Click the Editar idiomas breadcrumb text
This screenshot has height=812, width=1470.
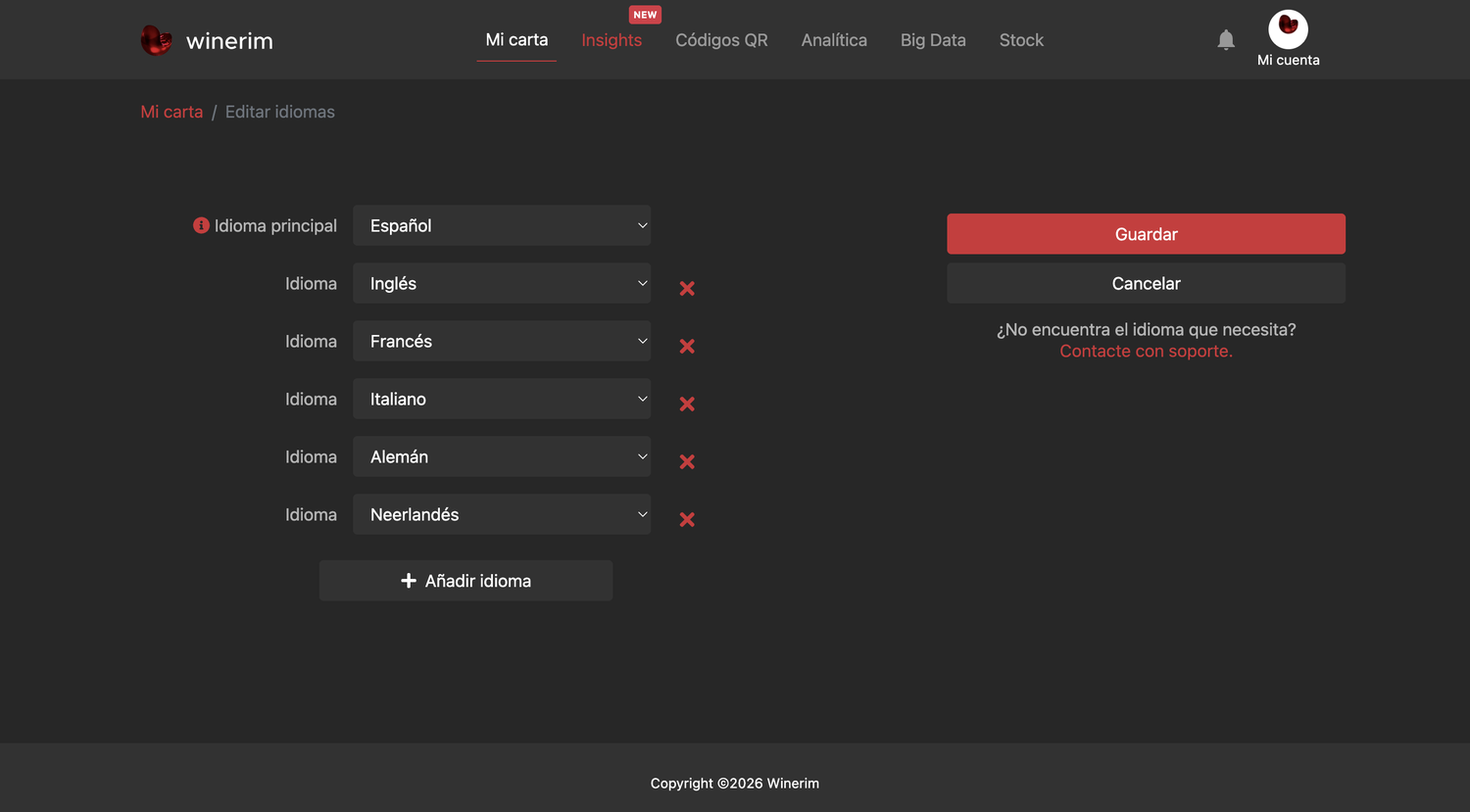[x=280, y=112]
